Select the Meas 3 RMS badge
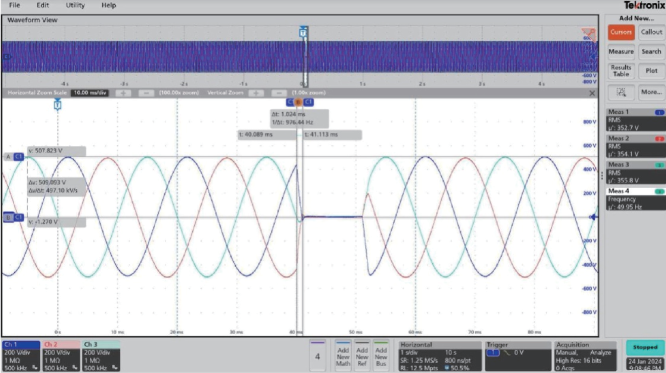This screenshot has width=666, height=373. [635, 172]
